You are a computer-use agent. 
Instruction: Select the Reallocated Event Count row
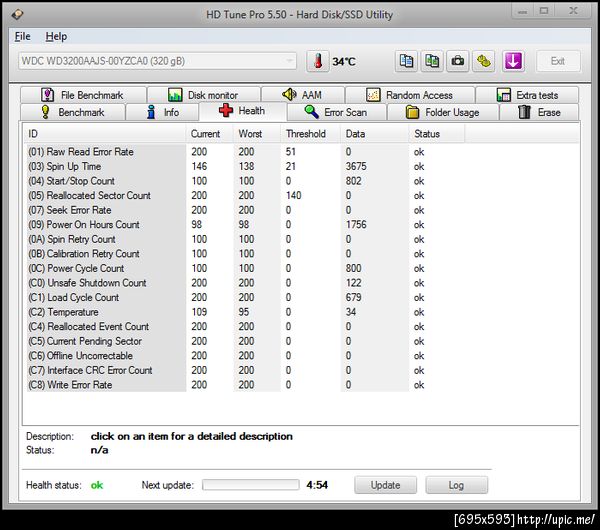coord(245,326)
